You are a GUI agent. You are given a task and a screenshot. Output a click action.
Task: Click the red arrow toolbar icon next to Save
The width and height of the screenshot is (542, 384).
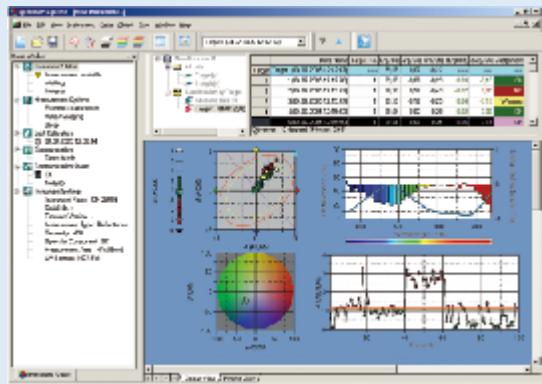pyautogui.click(x=74, y=42)
